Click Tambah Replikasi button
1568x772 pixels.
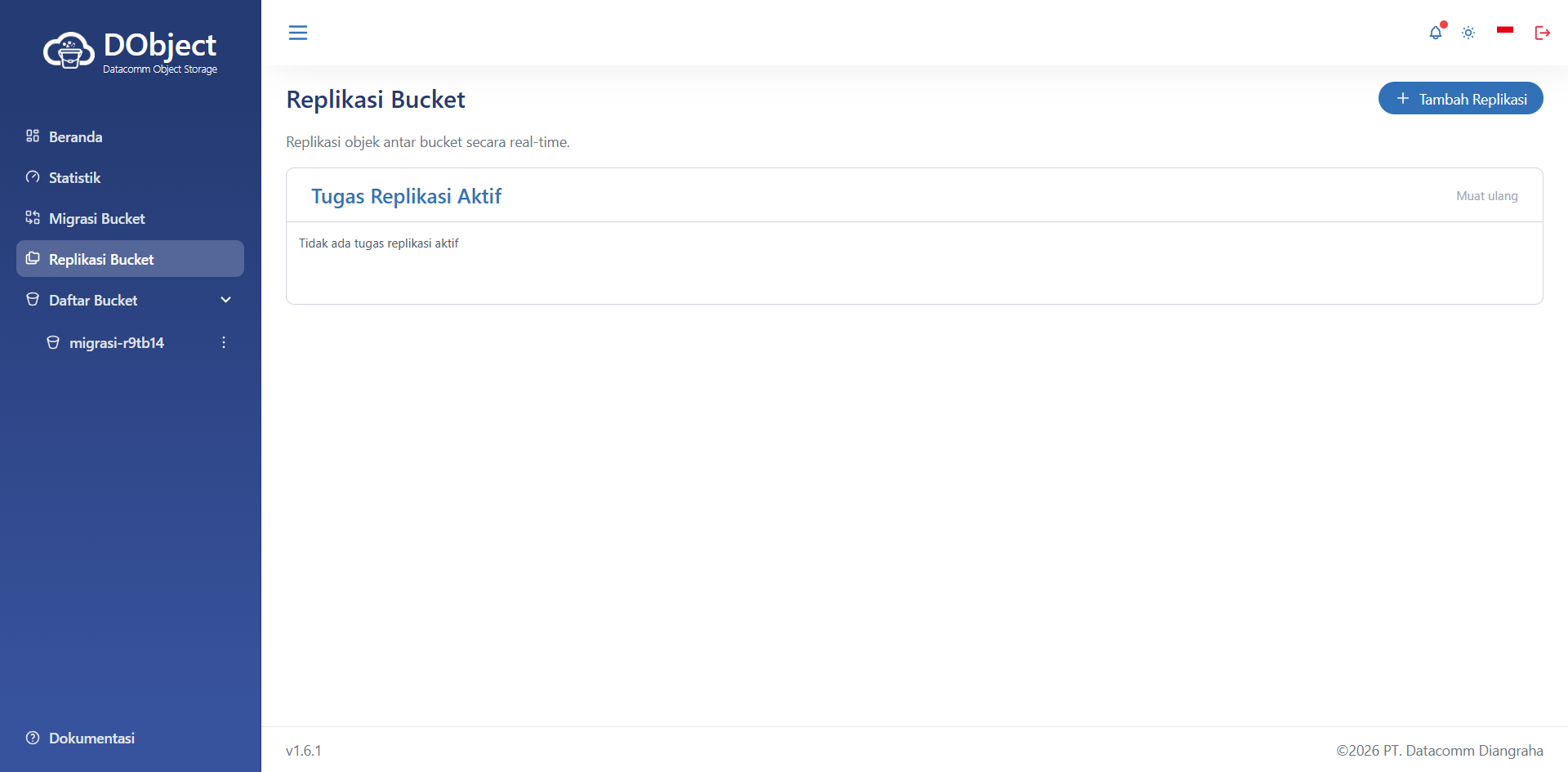tap(1461, 98)
